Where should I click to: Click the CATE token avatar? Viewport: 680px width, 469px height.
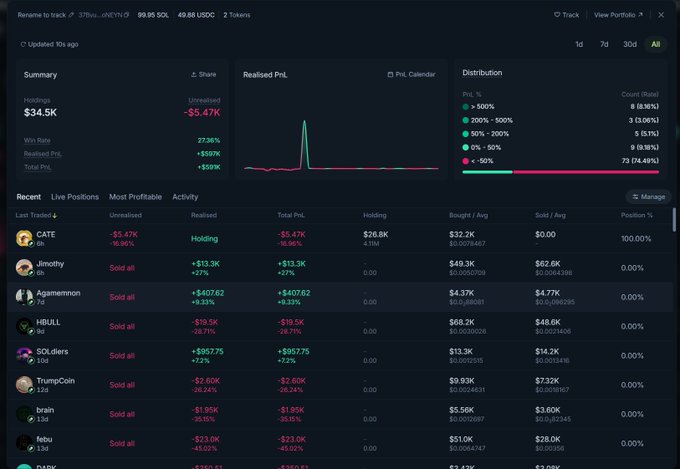(x=24, y=239)
